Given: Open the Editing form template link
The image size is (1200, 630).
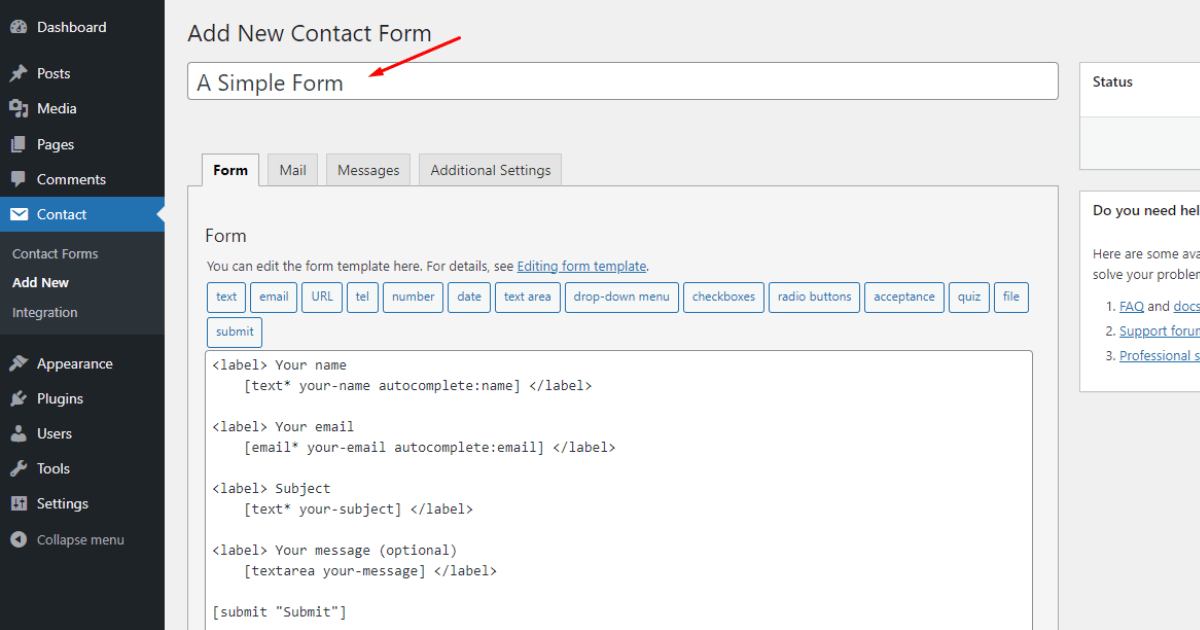Looking at the screenshot, I should point(581,266).
